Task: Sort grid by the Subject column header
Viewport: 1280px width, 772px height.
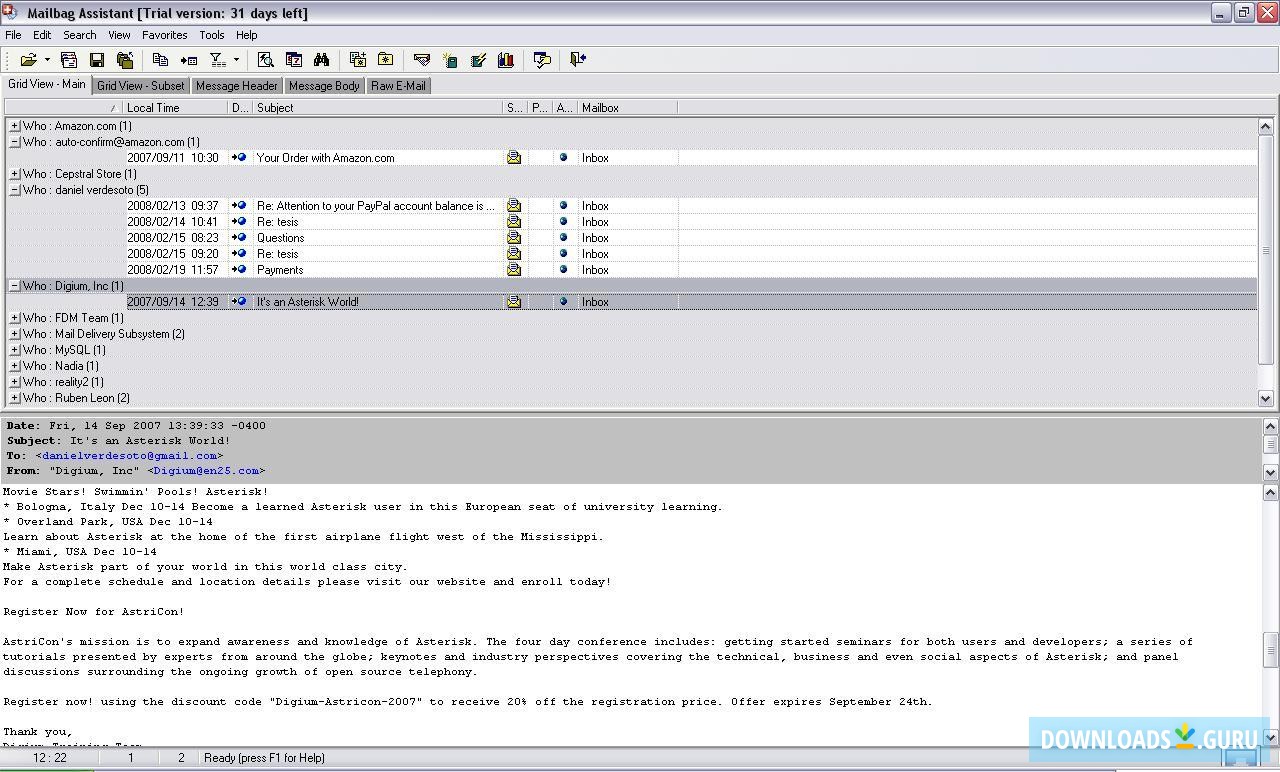Action: (x=377, y=108)
